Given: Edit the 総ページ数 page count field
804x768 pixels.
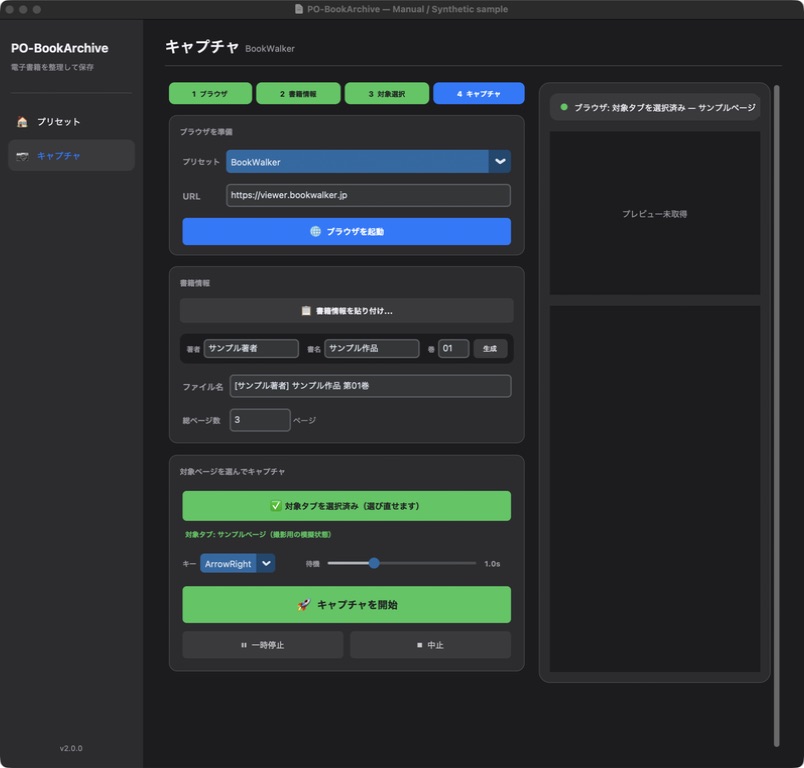Looking at the screenshot, I should click(x=260, y=420).
